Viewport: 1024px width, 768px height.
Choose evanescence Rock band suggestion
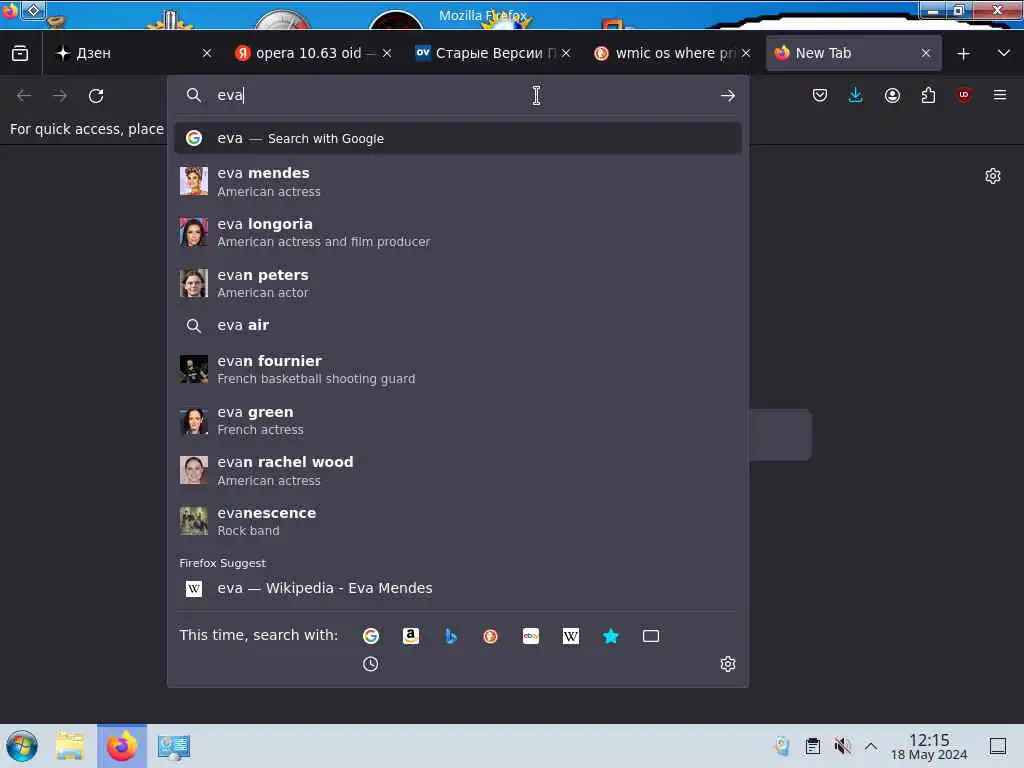458,521
